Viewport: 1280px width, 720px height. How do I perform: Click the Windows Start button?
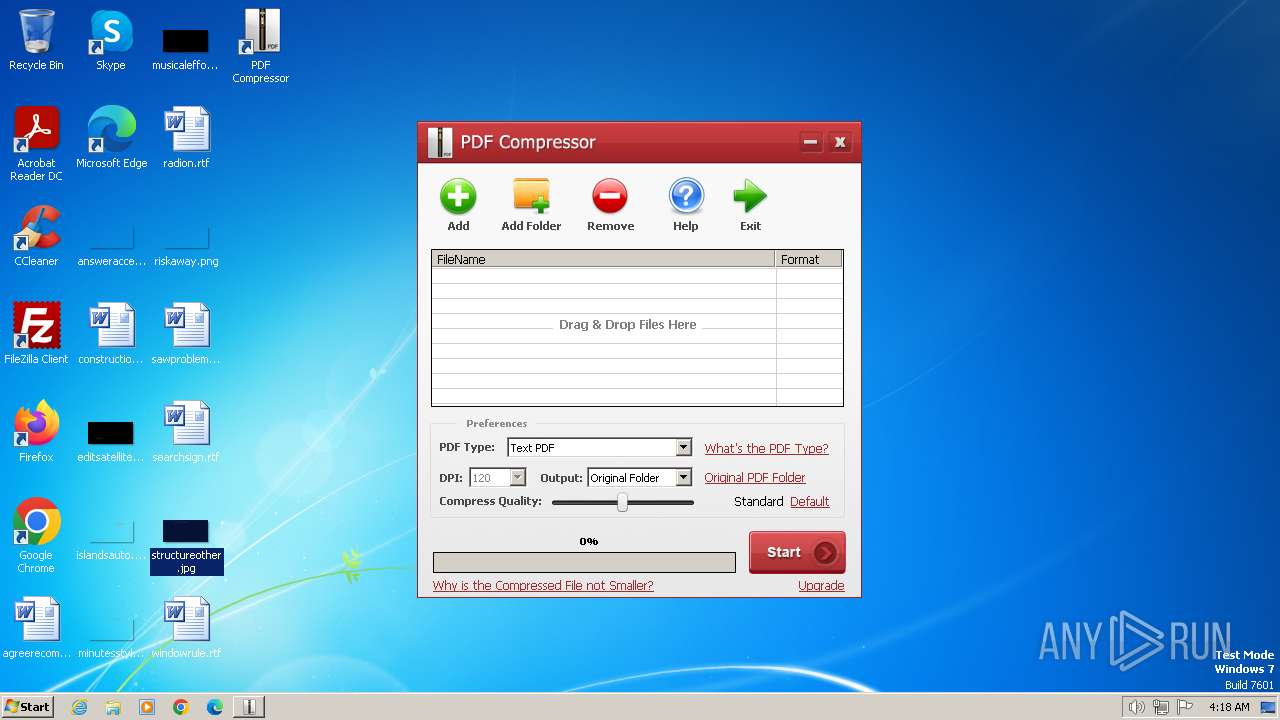(x=27, y=706)
